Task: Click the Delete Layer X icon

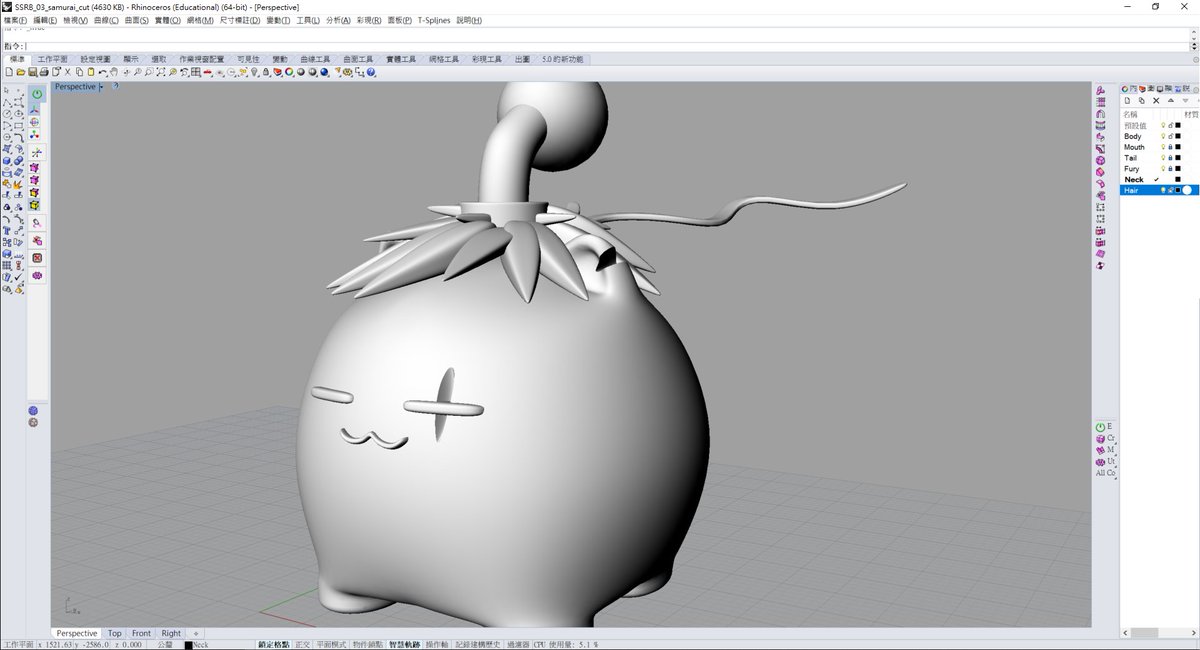Action: tap(1156, 100)
